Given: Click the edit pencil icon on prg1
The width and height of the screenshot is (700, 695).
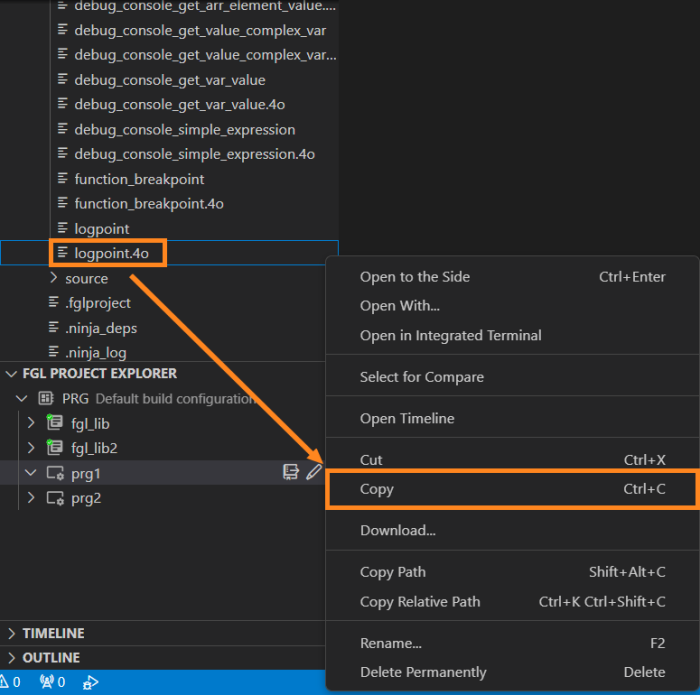Looking at the screenshot, I should coord(314,472).
